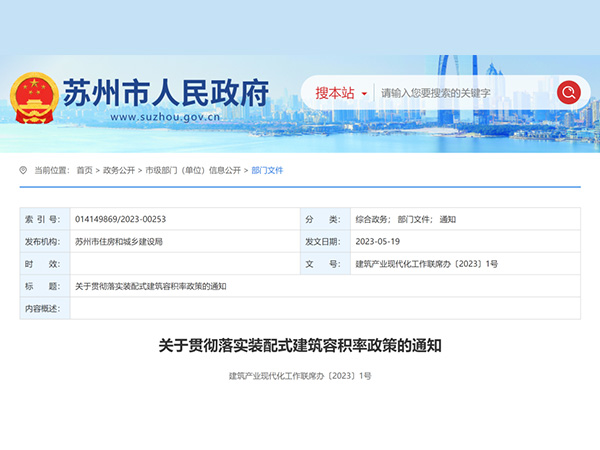Click the location pin icon
The image size is (600, 450).
click(x=23, y=170)
